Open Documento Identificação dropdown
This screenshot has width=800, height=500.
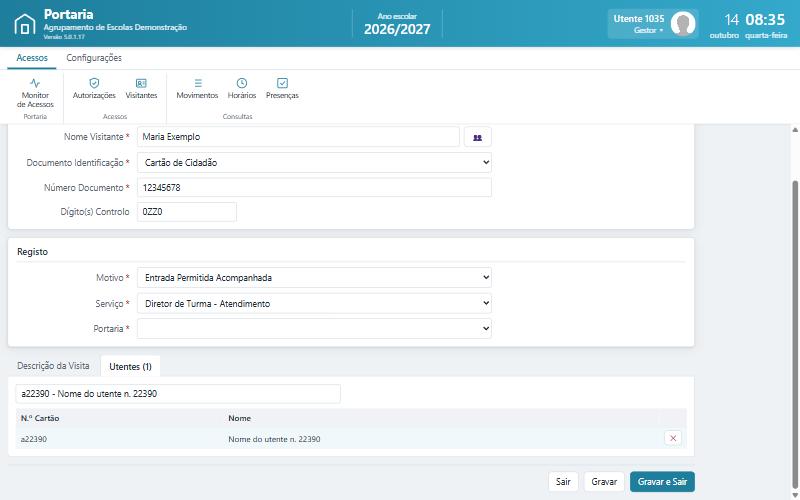(x=314, y=163)
